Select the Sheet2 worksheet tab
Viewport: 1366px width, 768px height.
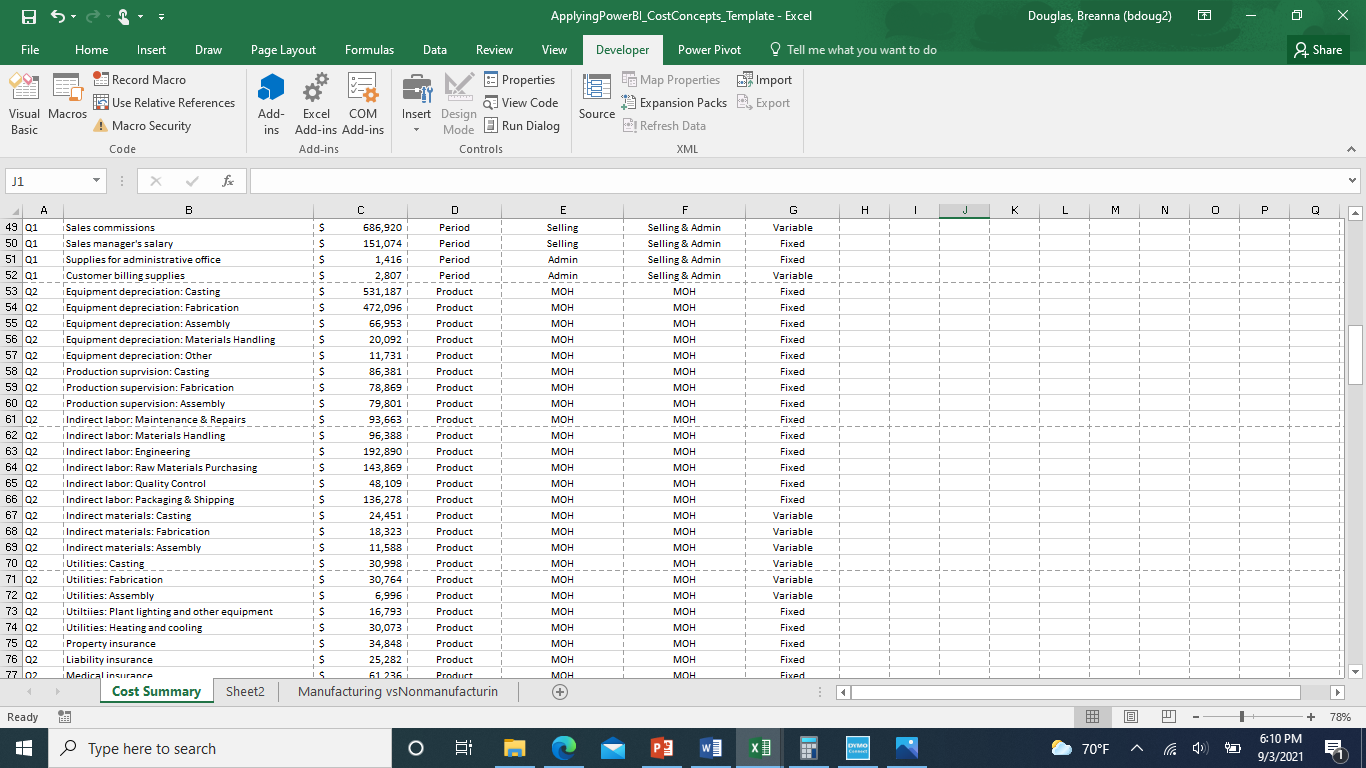[x=244, y=691]
